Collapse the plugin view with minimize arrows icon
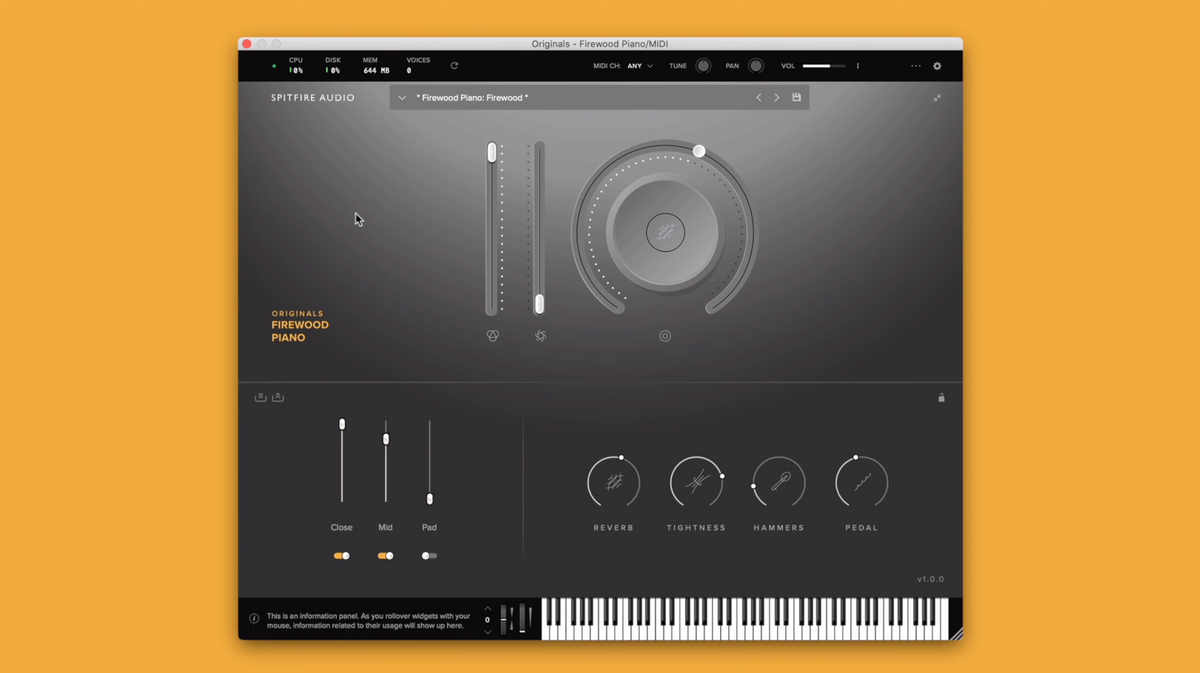Viewport: 1200px width, 673px height. click(937, 98)
